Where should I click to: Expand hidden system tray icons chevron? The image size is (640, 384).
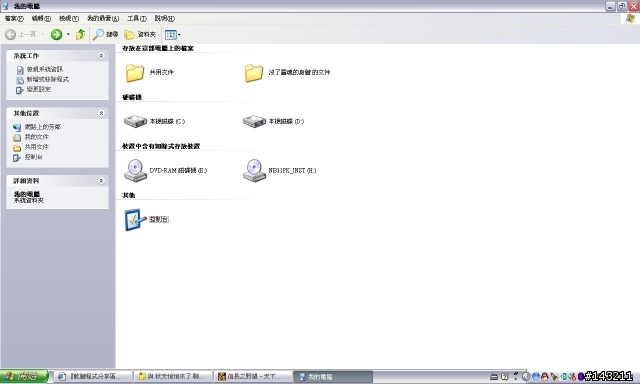click(x=526, y=377)
